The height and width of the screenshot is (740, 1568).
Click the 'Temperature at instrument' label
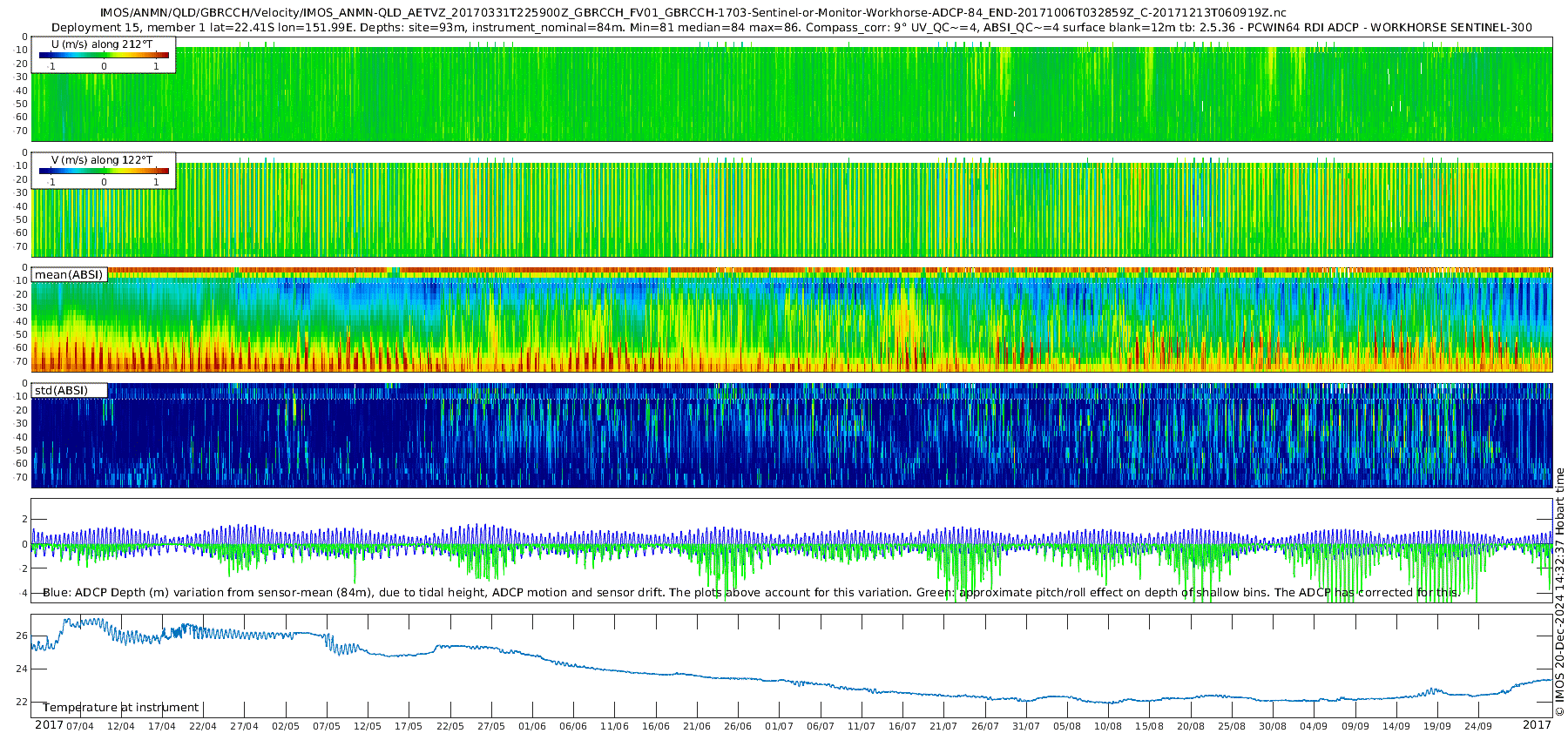click(120, 708)
